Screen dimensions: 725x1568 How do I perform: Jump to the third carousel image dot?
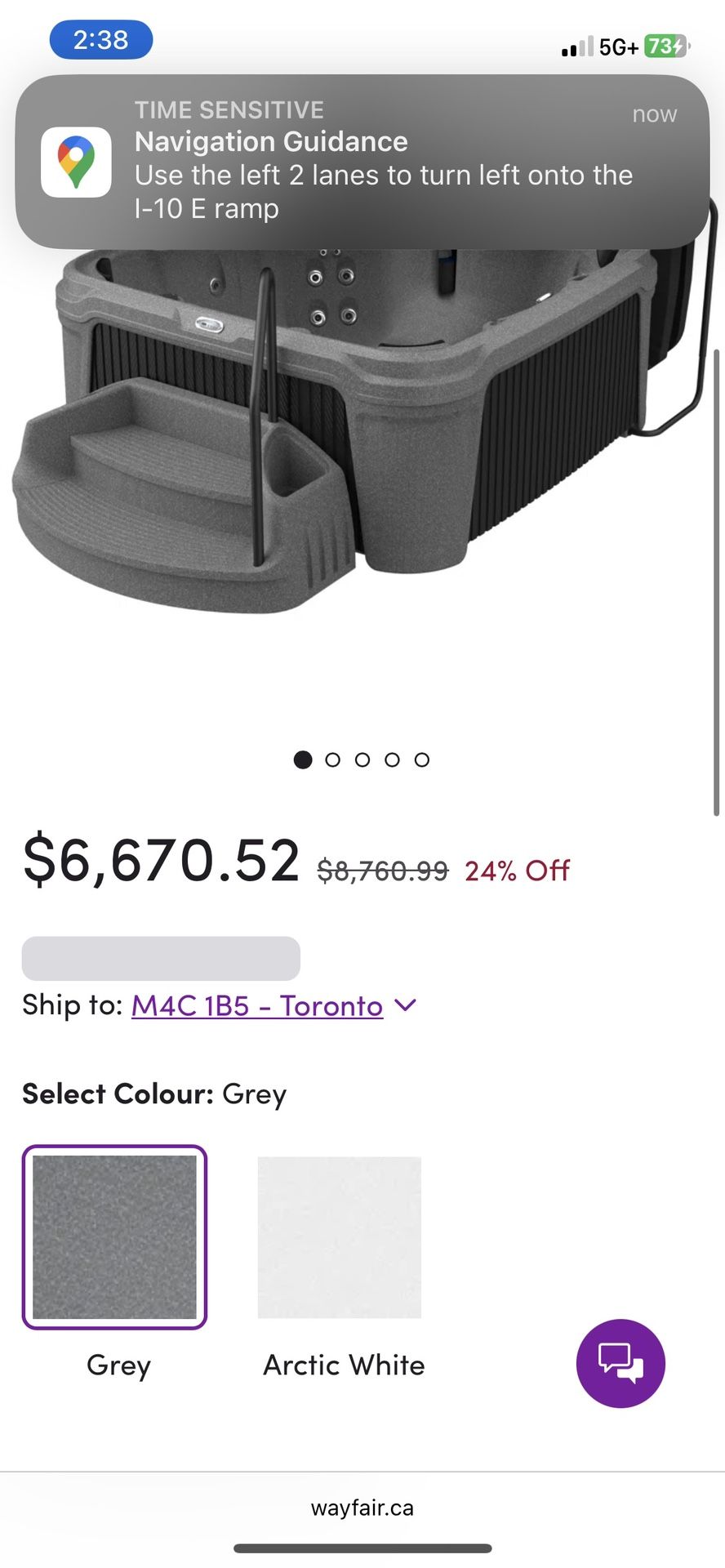pyautogui.click(x=362, y=759)
